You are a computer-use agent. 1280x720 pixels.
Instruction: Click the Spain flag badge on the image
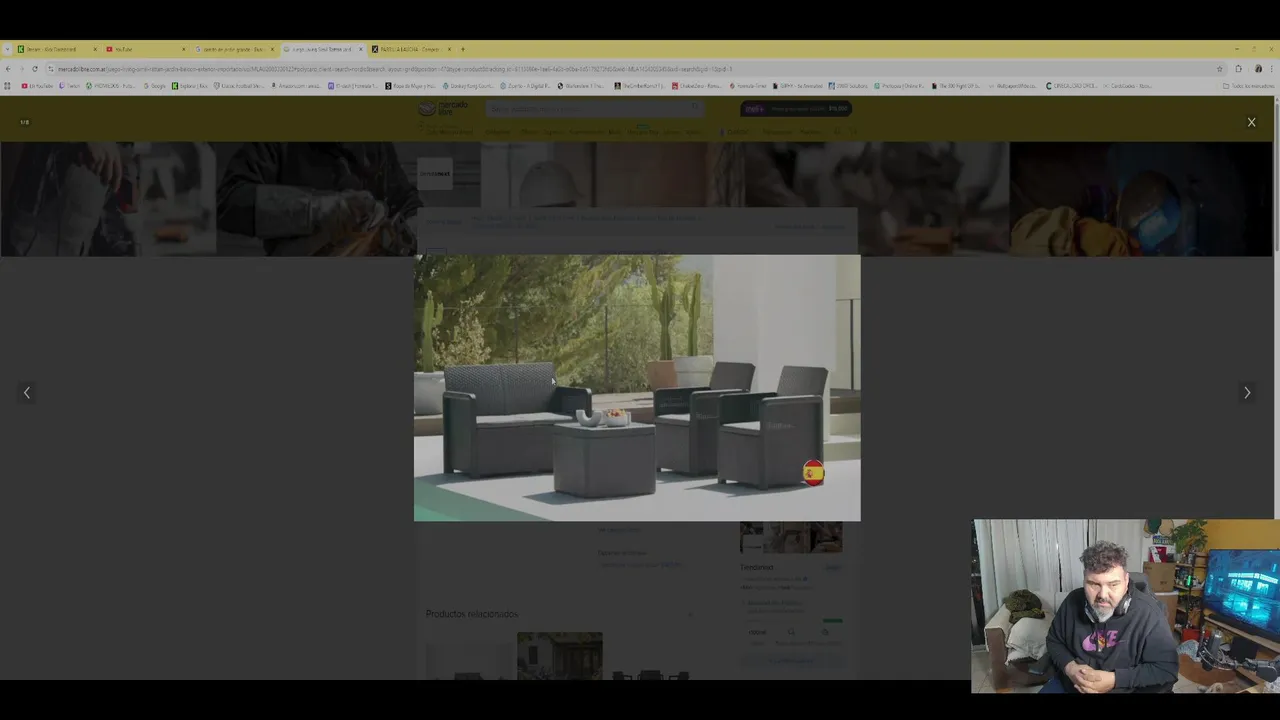813,473
